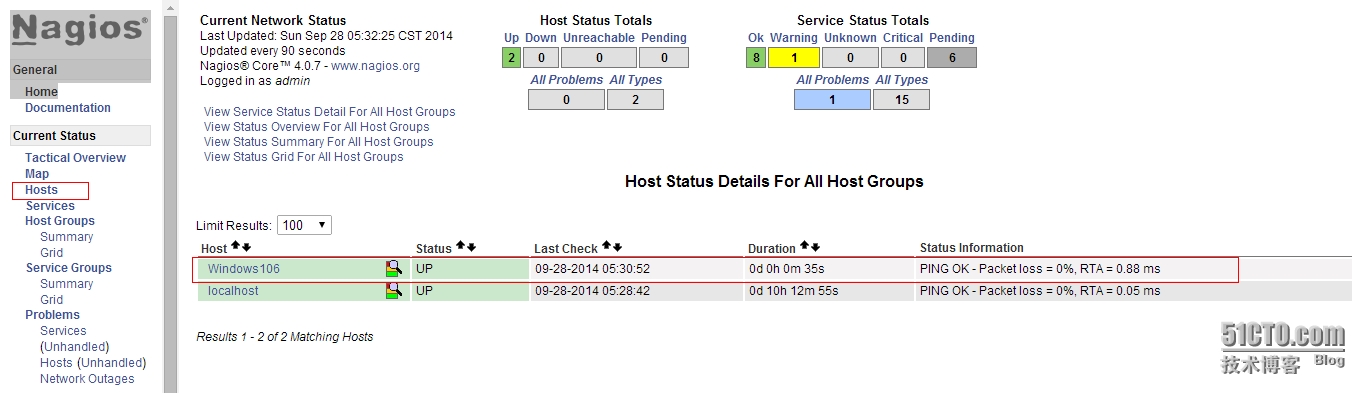This screenshot has height=393, width=1364.
Task: Filter services by Ok header
Action: 756,38
